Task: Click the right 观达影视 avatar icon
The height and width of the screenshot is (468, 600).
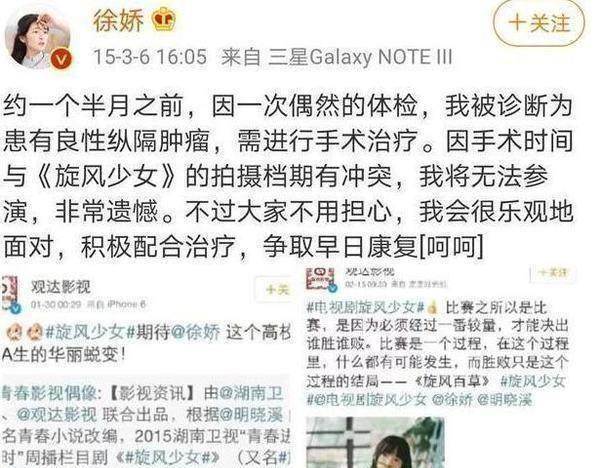Action: (x=321, y=279)
